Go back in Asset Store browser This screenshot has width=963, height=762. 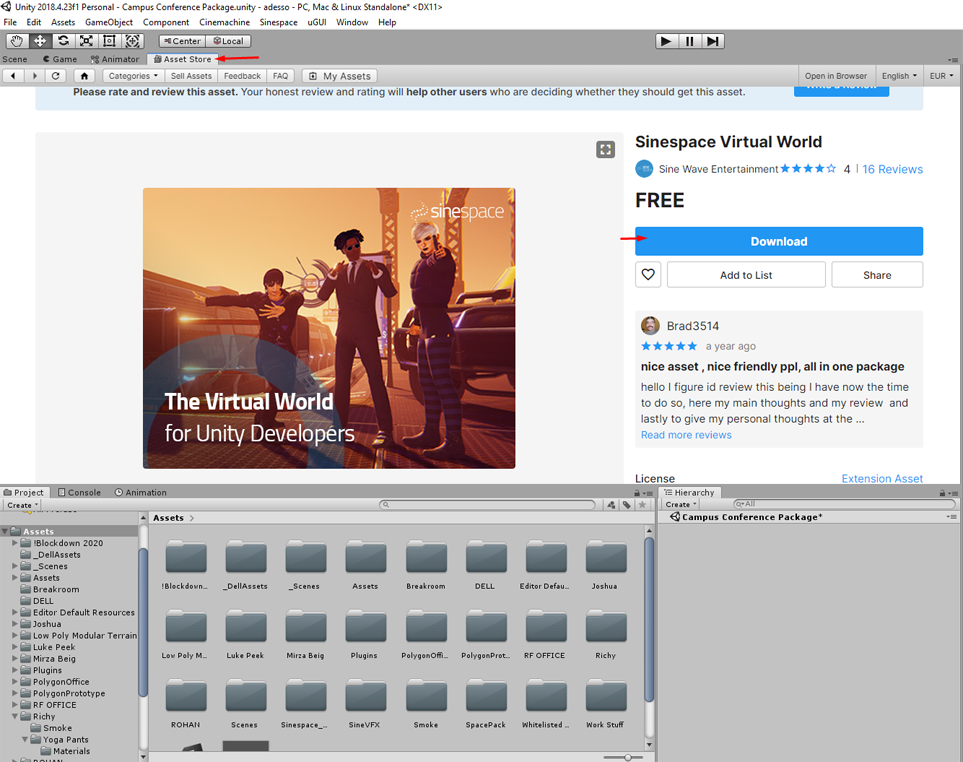[x=14, y=76]
